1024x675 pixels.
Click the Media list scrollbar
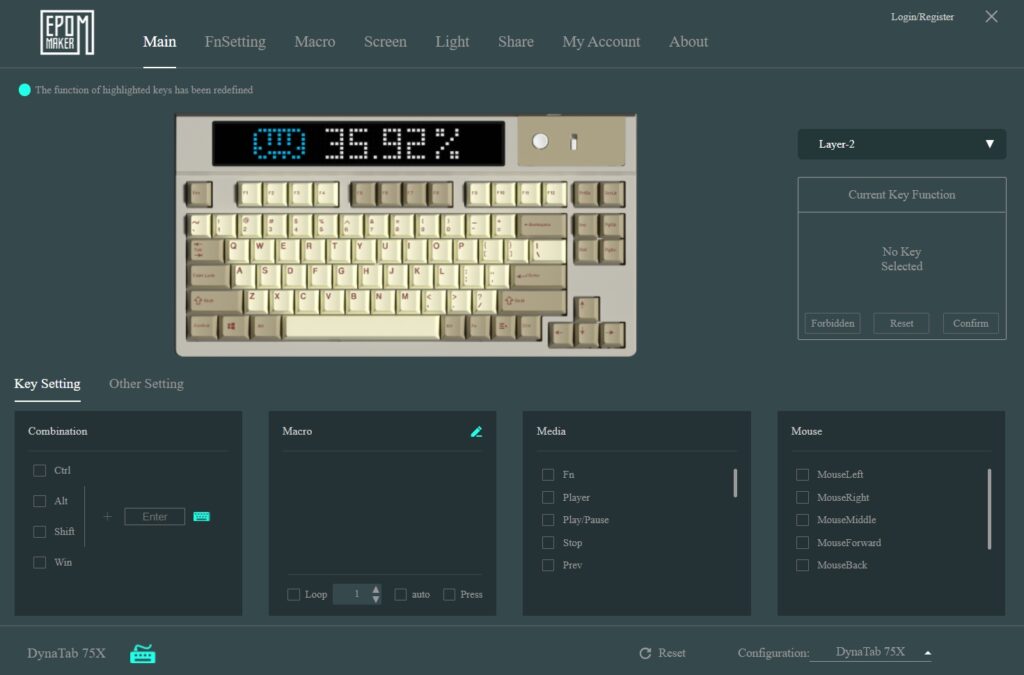[x=735, y=483]
